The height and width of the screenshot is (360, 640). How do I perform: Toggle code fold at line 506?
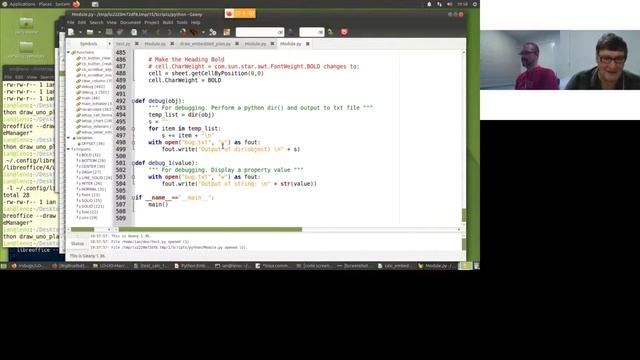(x=133, y=198)
